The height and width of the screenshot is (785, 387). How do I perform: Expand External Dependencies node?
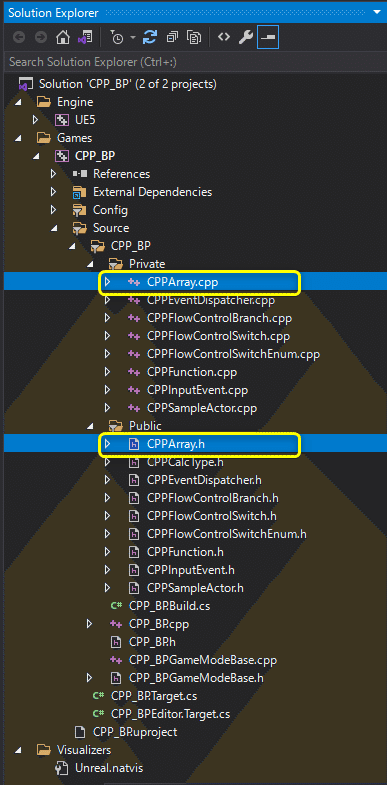54,192
